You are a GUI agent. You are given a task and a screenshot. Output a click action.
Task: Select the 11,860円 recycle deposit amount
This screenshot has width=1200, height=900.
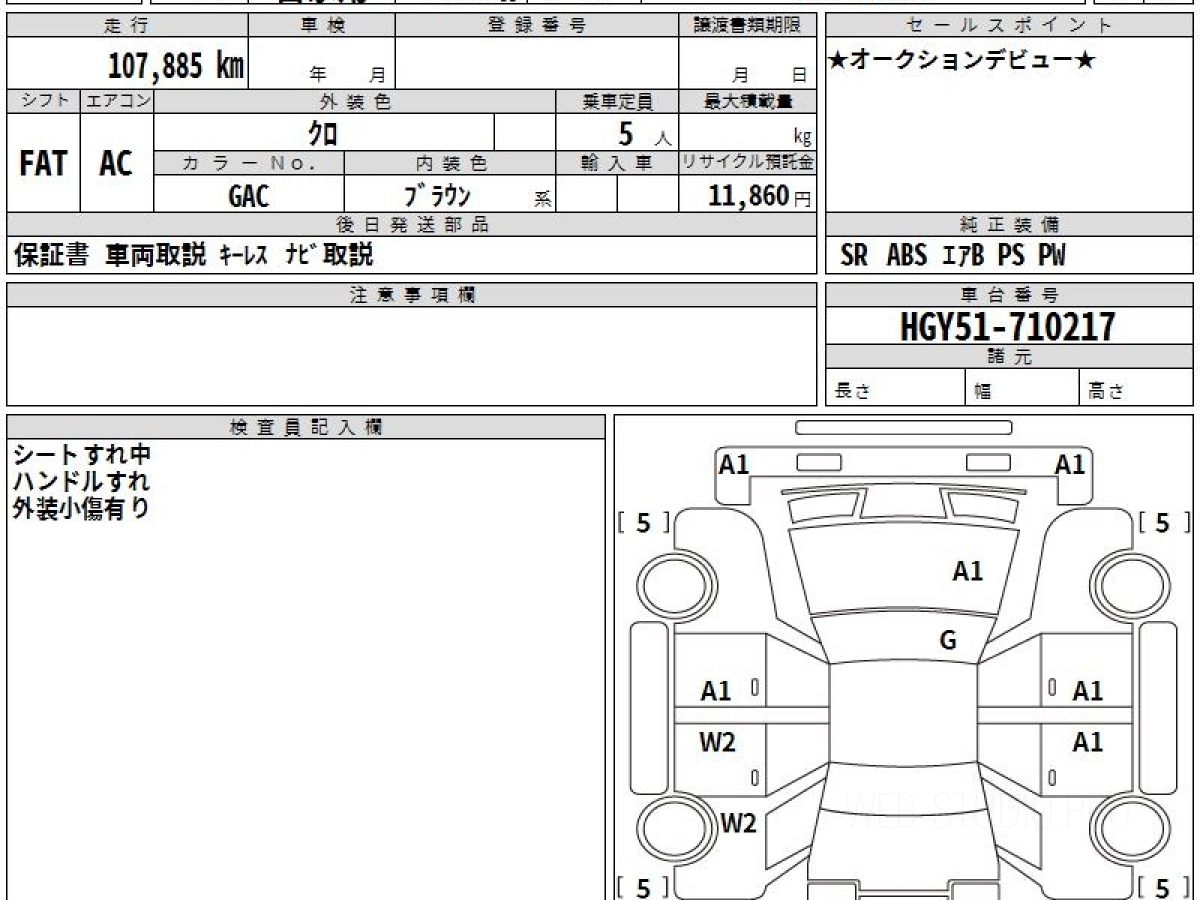(759, 196)
